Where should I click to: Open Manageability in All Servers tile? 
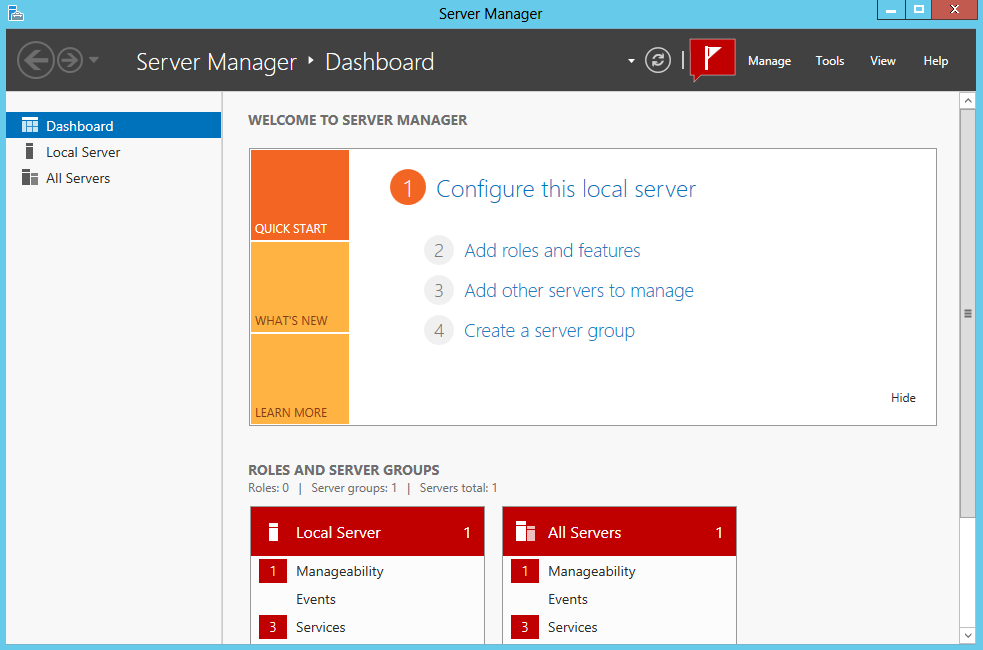click(x=591, y=571)
